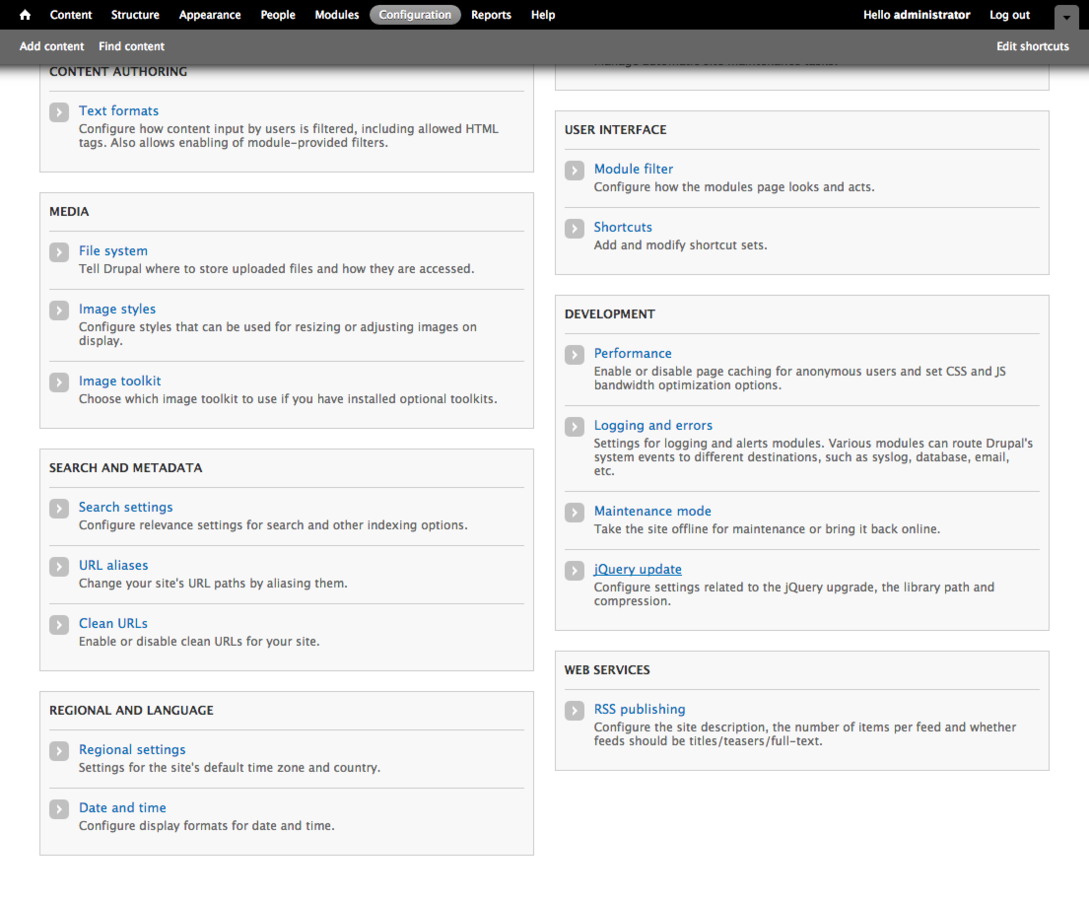Image resolution: width=1089 pixels, height=900 pixels.
Task: Click the arrow icon beside Image styles
Action: [x=59, y=310]
